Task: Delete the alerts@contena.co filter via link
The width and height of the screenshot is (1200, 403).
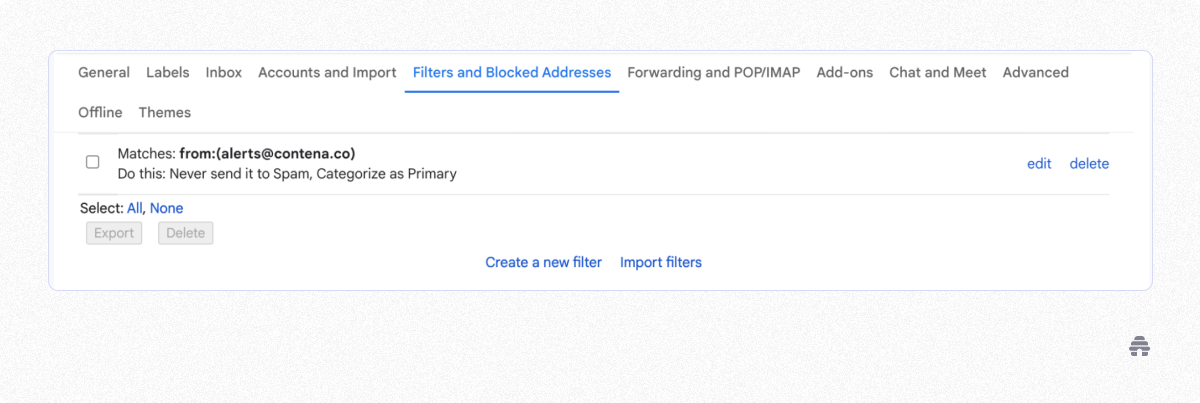Action: coord(1089,163)
